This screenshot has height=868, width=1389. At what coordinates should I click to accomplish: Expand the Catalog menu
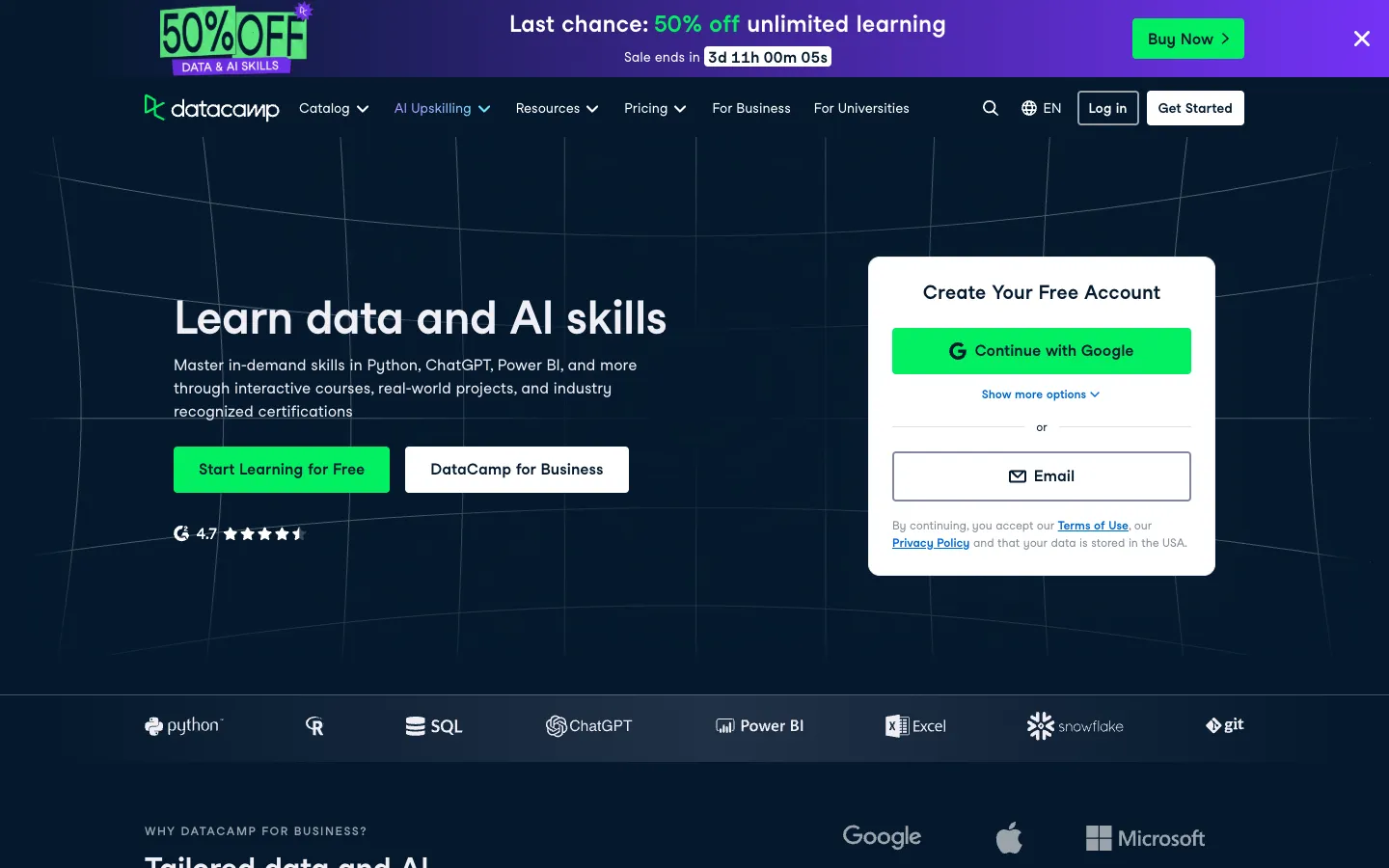[x=334, y=108]
